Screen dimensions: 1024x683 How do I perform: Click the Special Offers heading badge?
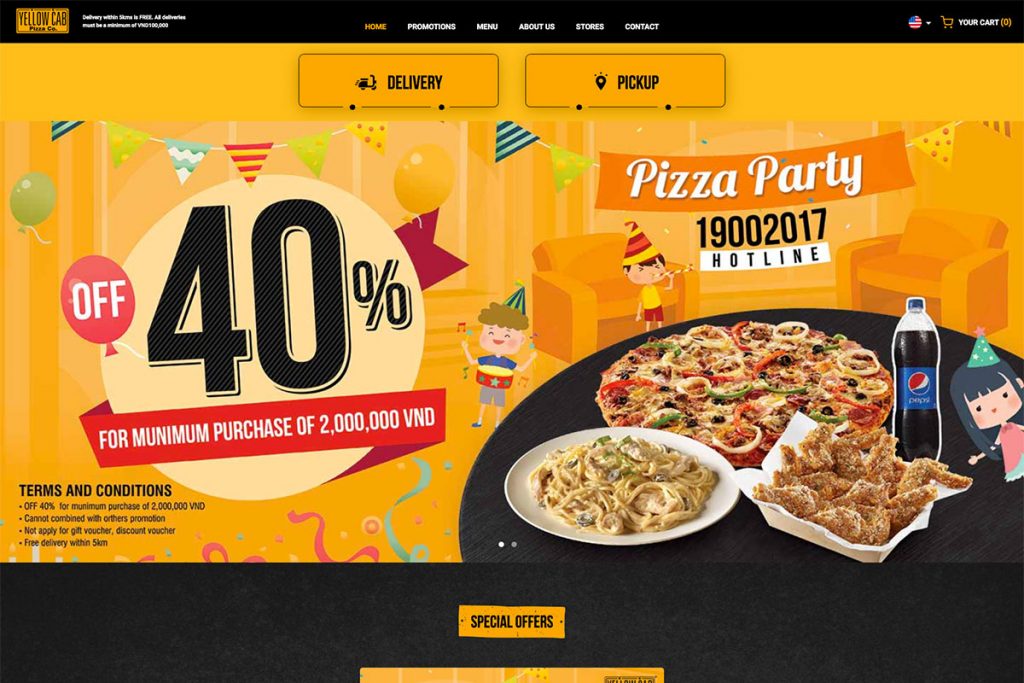point(512,622)
